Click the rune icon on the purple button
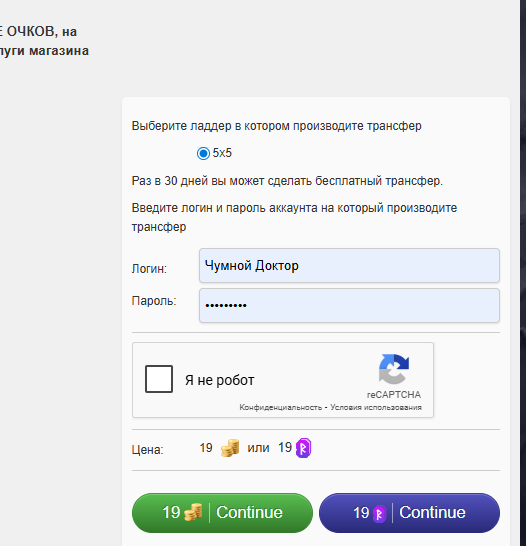The height and width of the screenshot is (546, 526). pyautogui.click(x=379, y=514)
